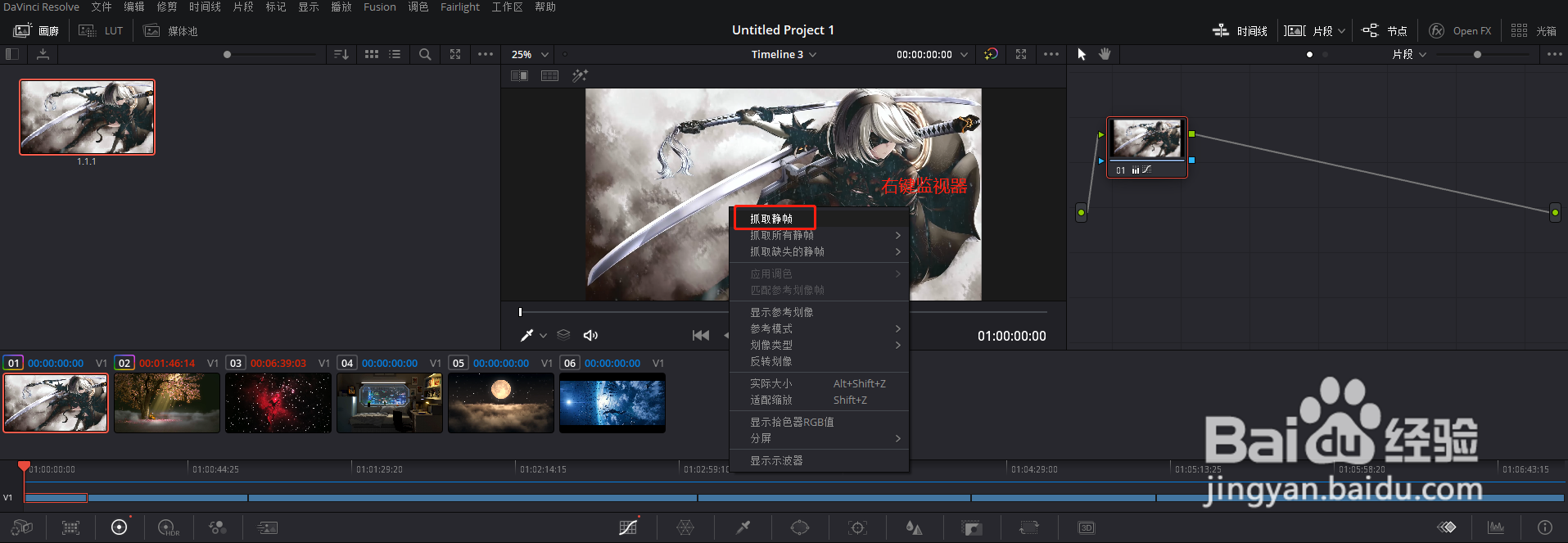Select the hand pan tool in node editor
Screen dimensions: 1568x543
click(1105, 54)
